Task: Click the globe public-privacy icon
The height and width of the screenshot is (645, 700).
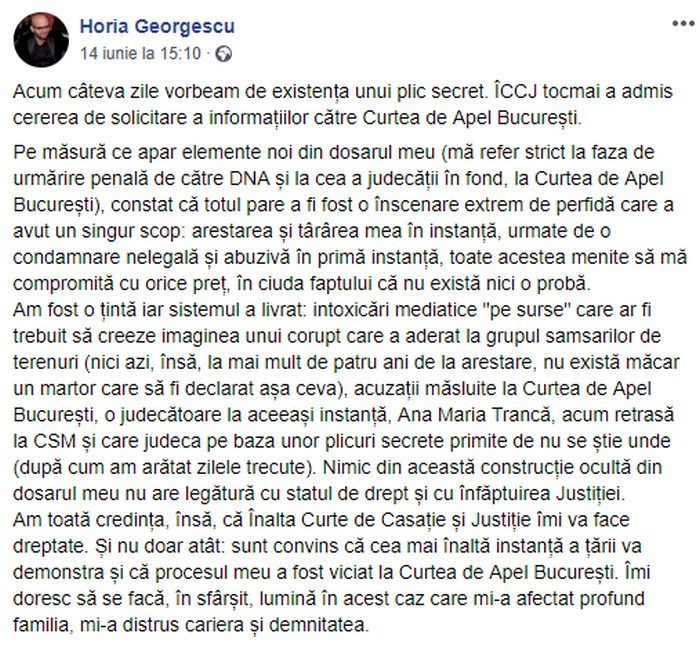Action: [223, 54]
